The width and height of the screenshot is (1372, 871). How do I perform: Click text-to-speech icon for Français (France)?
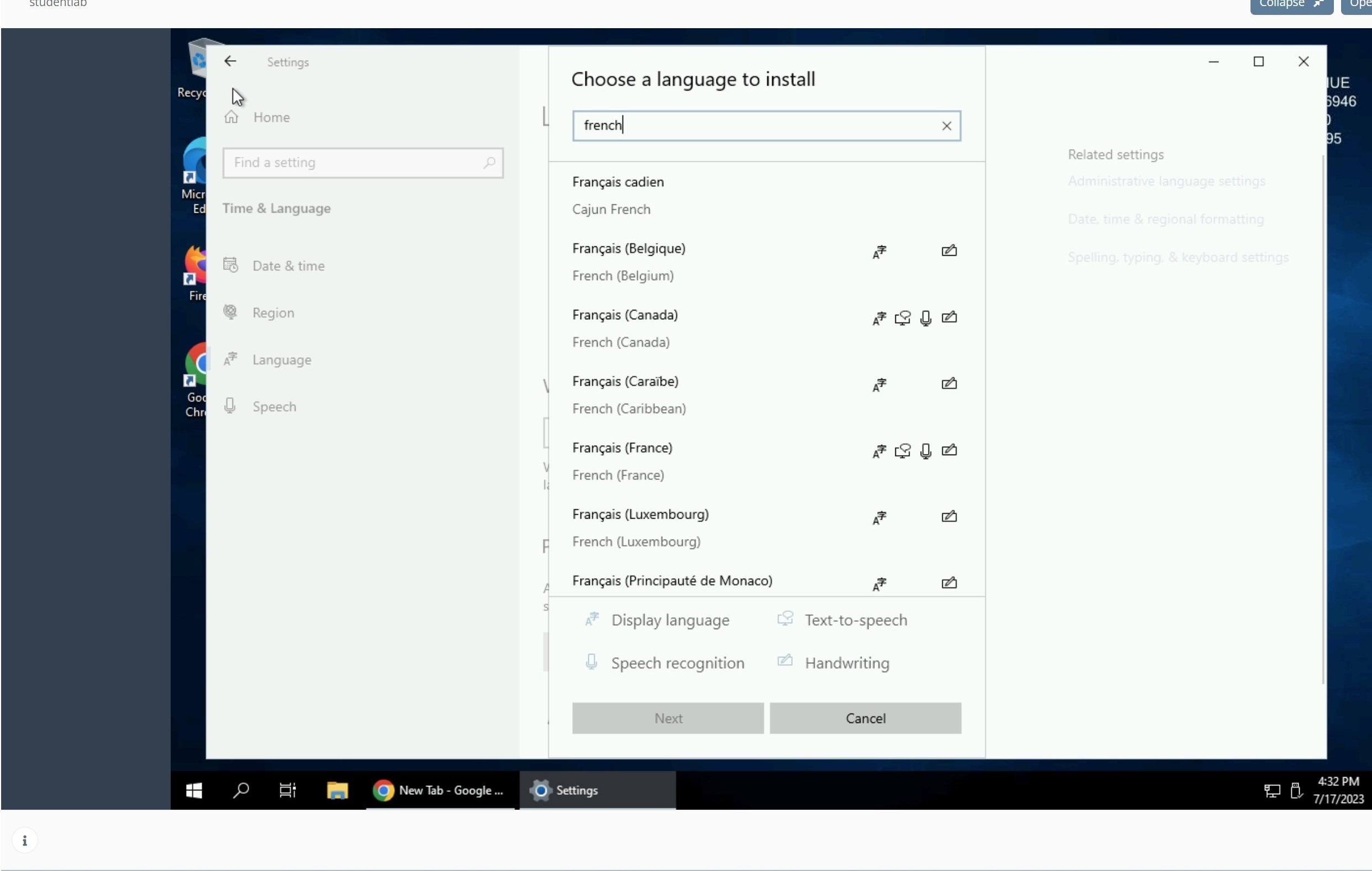coord(903,451)
